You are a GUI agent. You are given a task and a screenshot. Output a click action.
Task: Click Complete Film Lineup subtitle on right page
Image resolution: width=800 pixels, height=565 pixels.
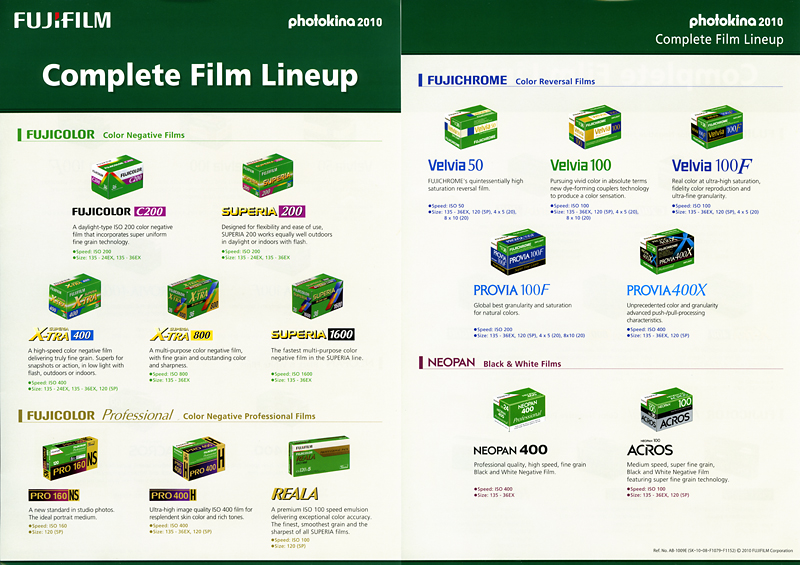[719, 40]
